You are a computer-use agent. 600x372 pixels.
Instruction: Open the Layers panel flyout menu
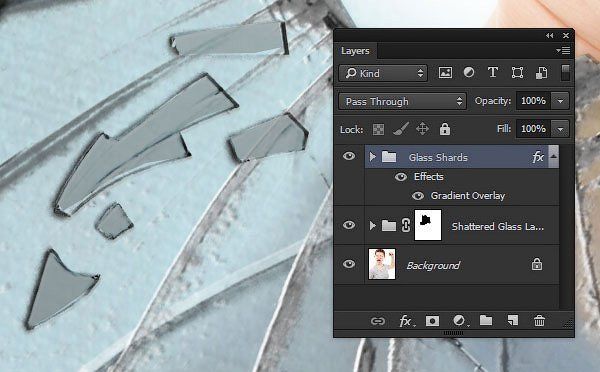(x=563, y=51)
